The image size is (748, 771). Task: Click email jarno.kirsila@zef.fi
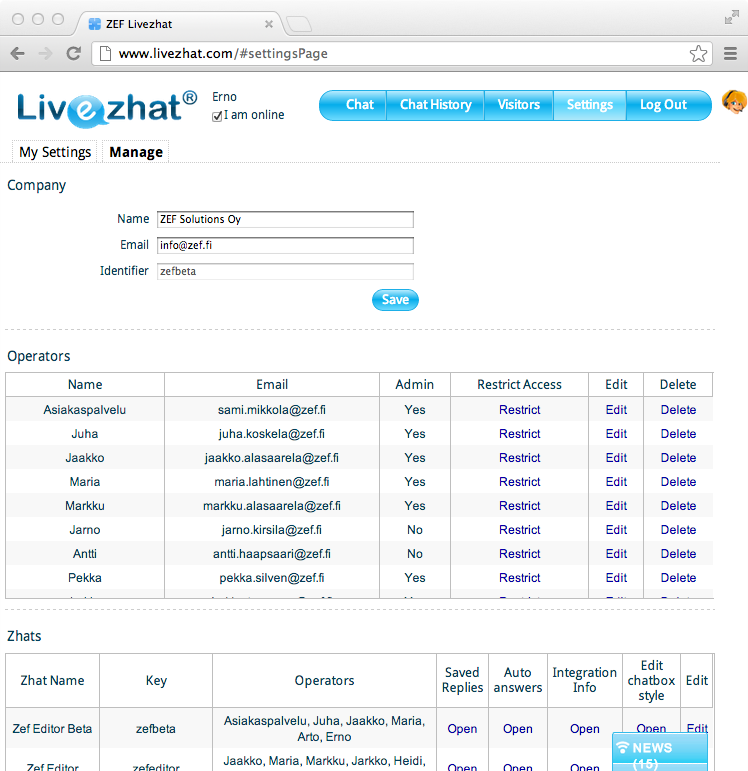(x=271, y=530)
